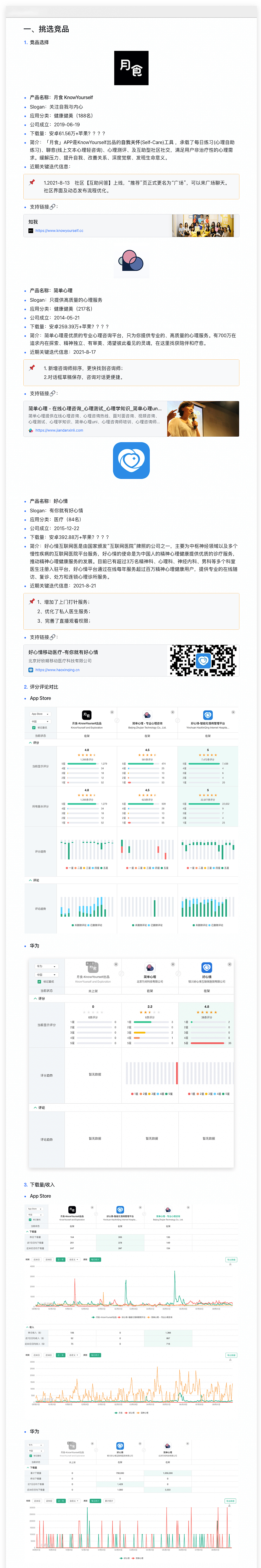
Task: Open https://www.jiandanxinli.com link
Action: 59,430
